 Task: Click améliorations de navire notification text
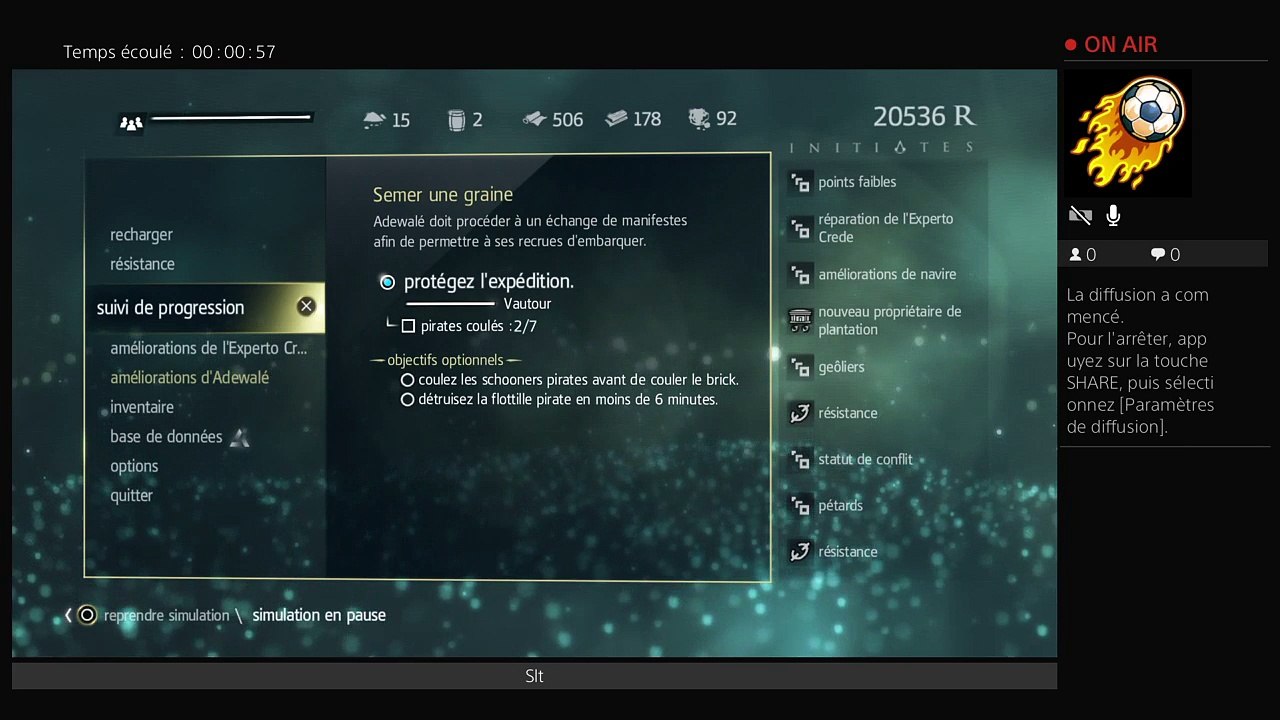[887, 274]
